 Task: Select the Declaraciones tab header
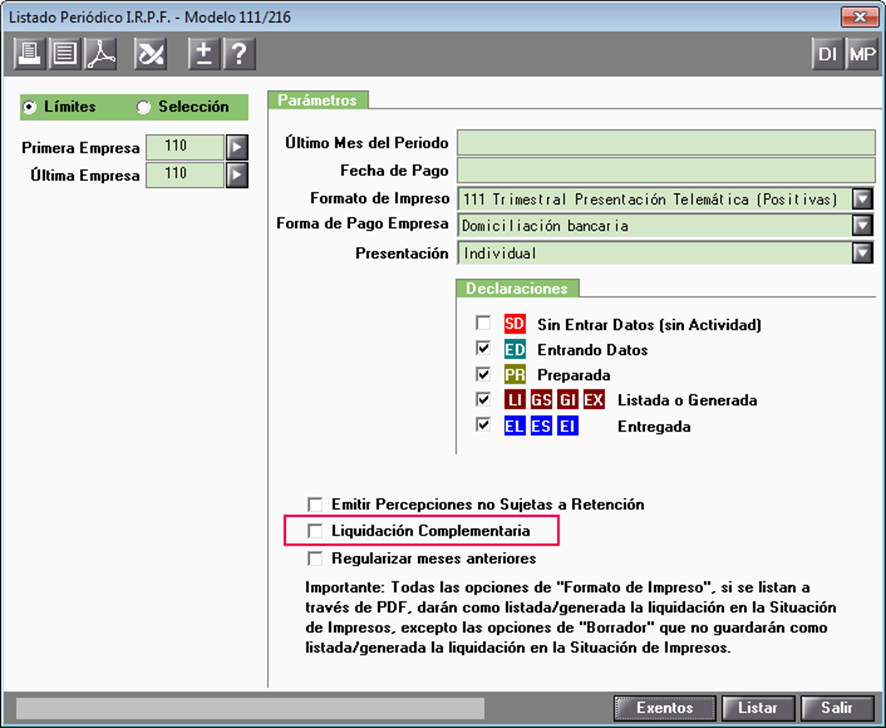click(x=517, y=288)
